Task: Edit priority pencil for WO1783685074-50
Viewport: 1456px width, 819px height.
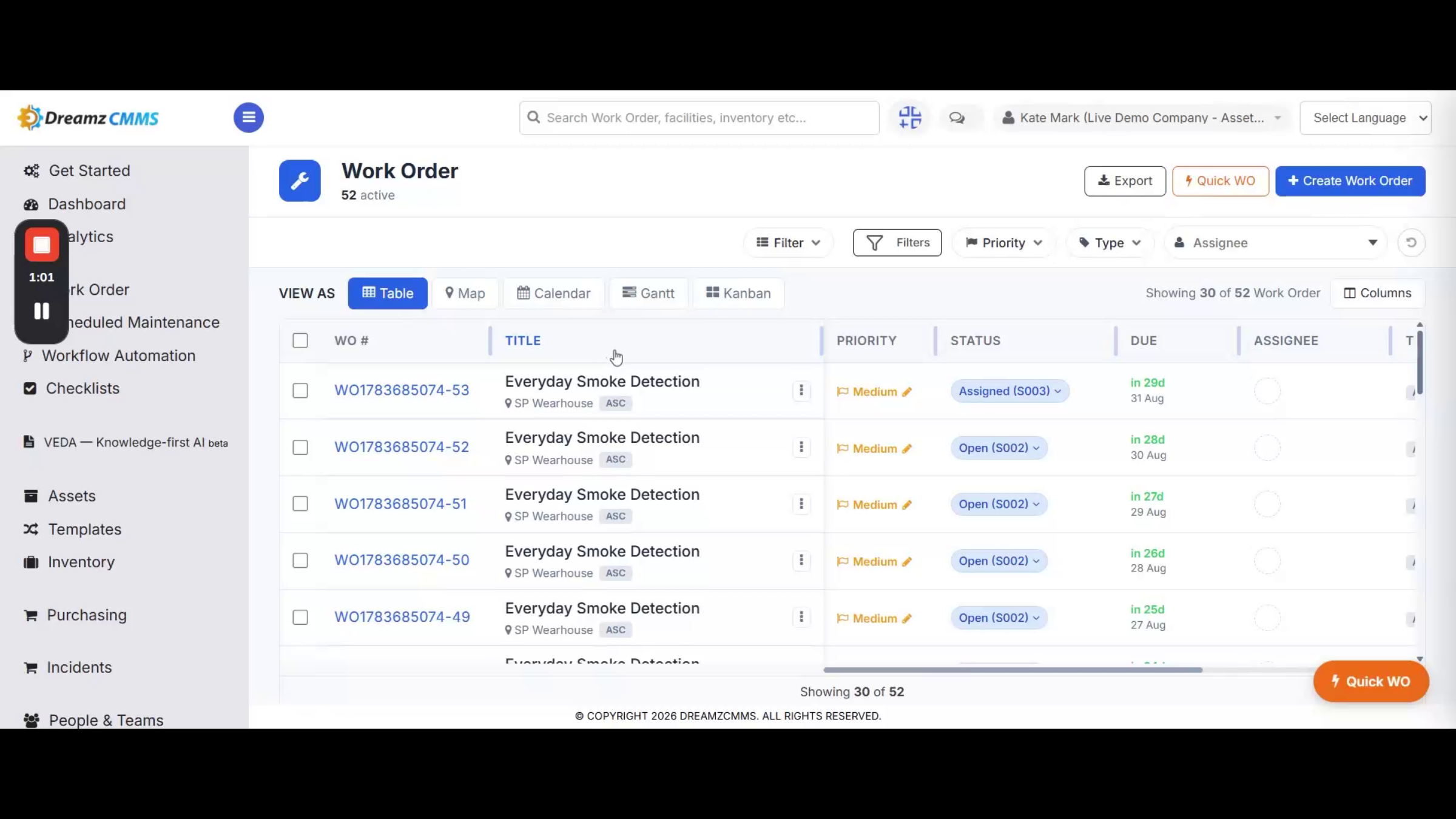Action: [x=907, y=562]
